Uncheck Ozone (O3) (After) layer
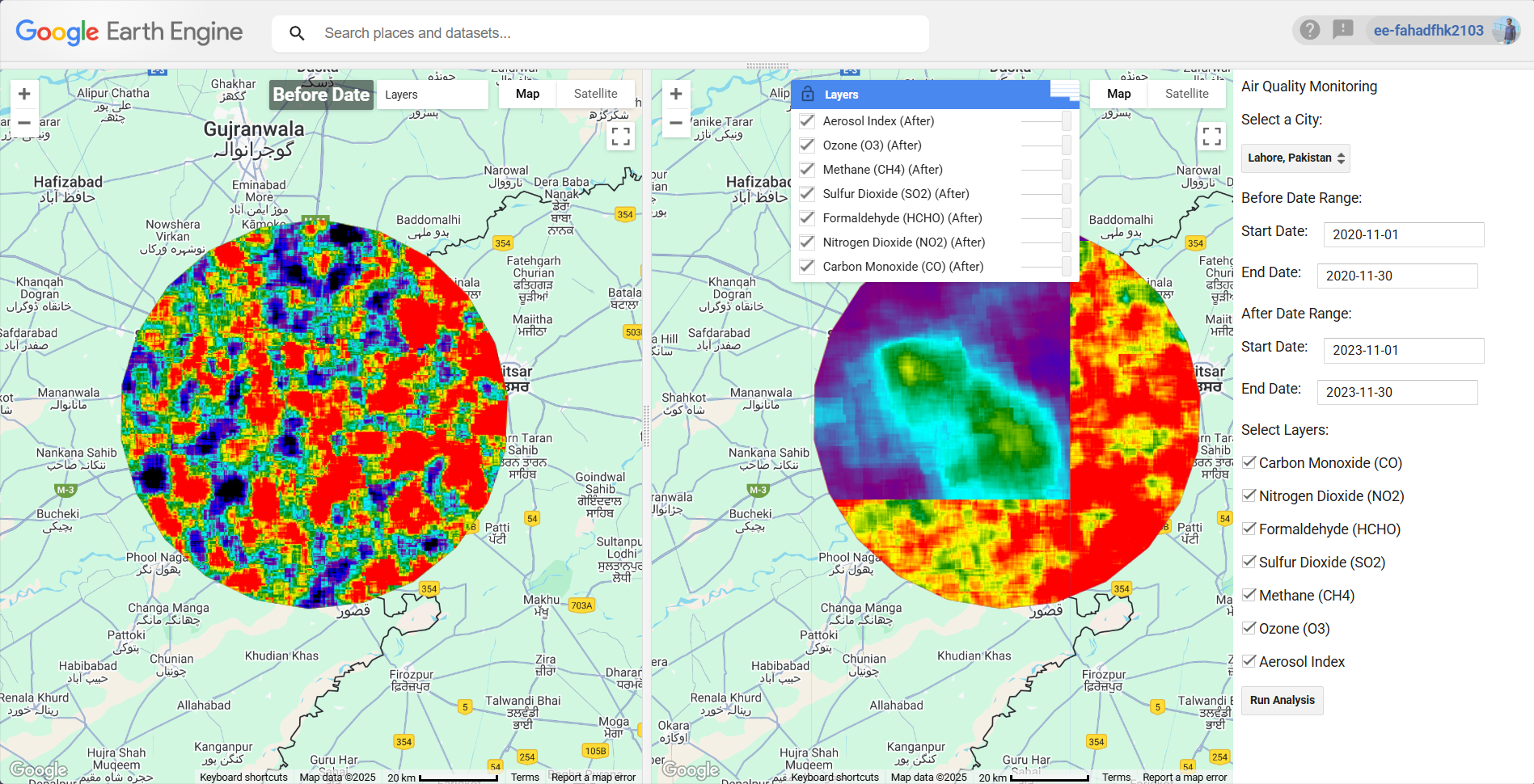This screenshot has height=784, width=1534. (x=807, y=145)
